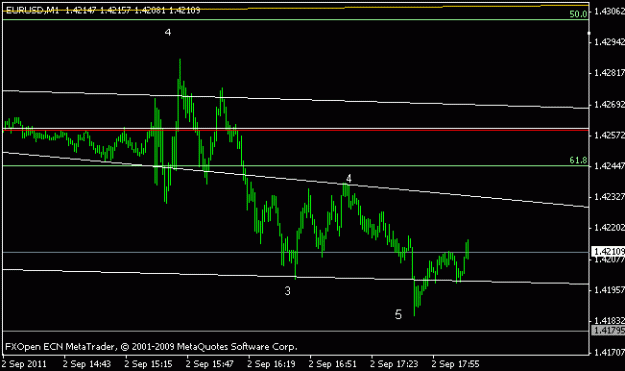The image size is (625, 371).
Task: Select the orange moving average line at top
Action: [296, 8]
